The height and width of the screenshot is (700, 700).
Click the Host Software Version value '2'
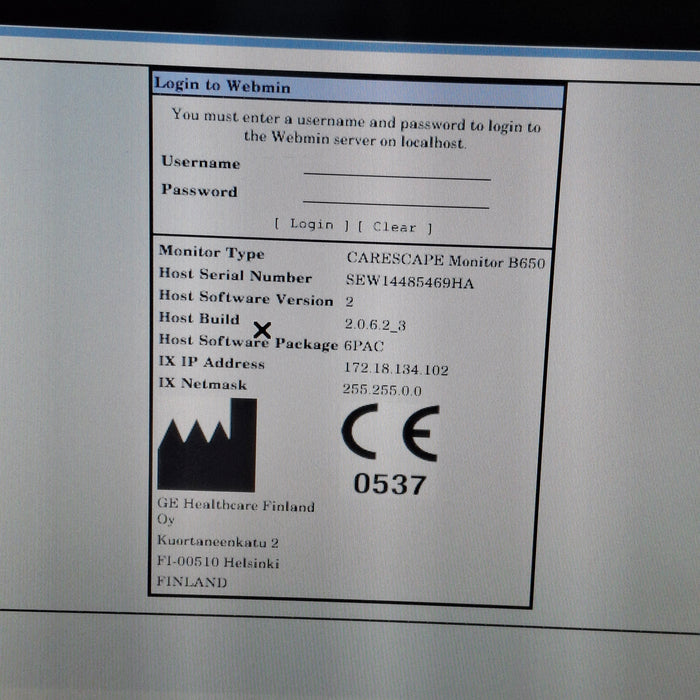coord(349,302)
